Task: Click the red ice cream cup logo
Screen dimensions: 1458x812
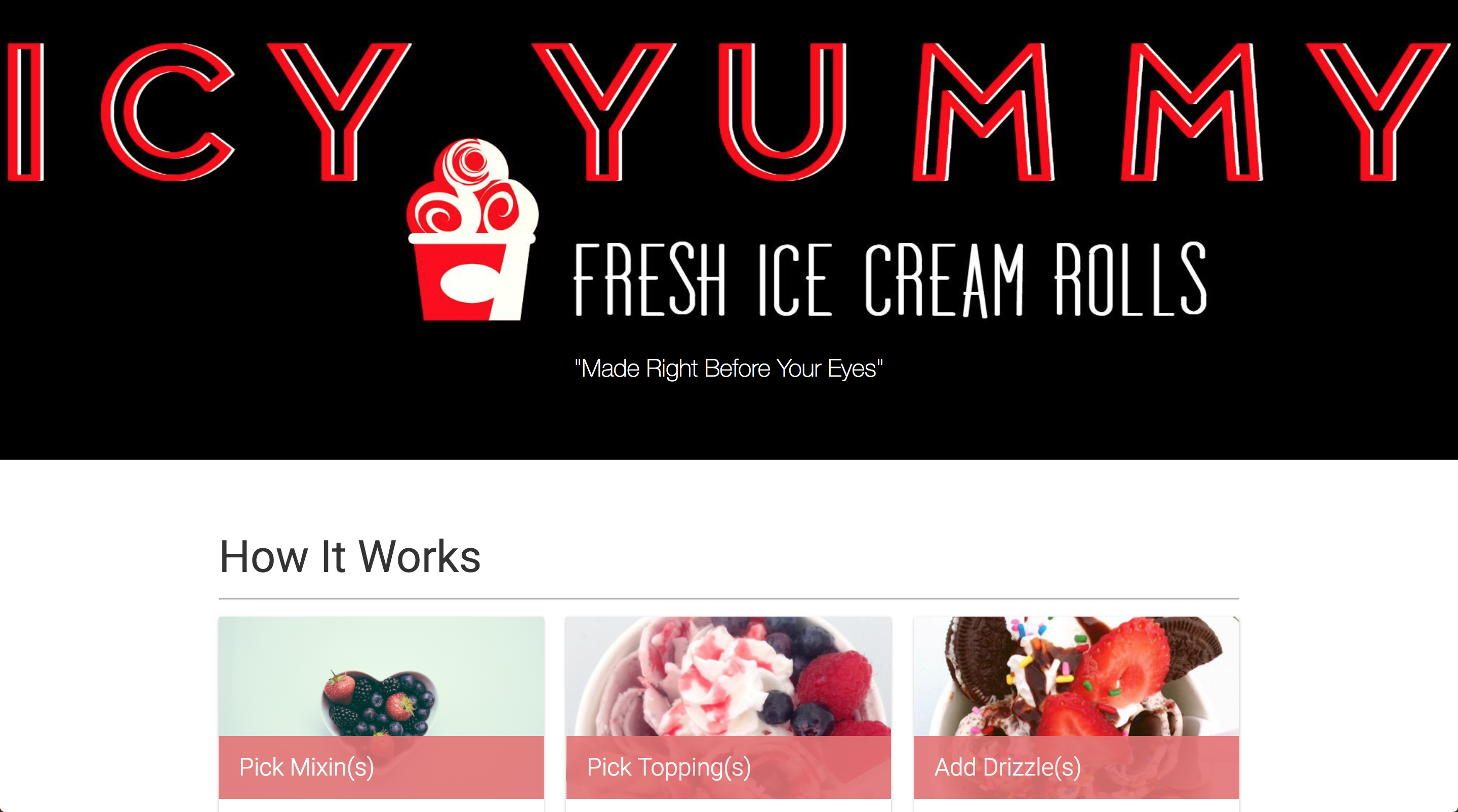Action: pos(473,230)
